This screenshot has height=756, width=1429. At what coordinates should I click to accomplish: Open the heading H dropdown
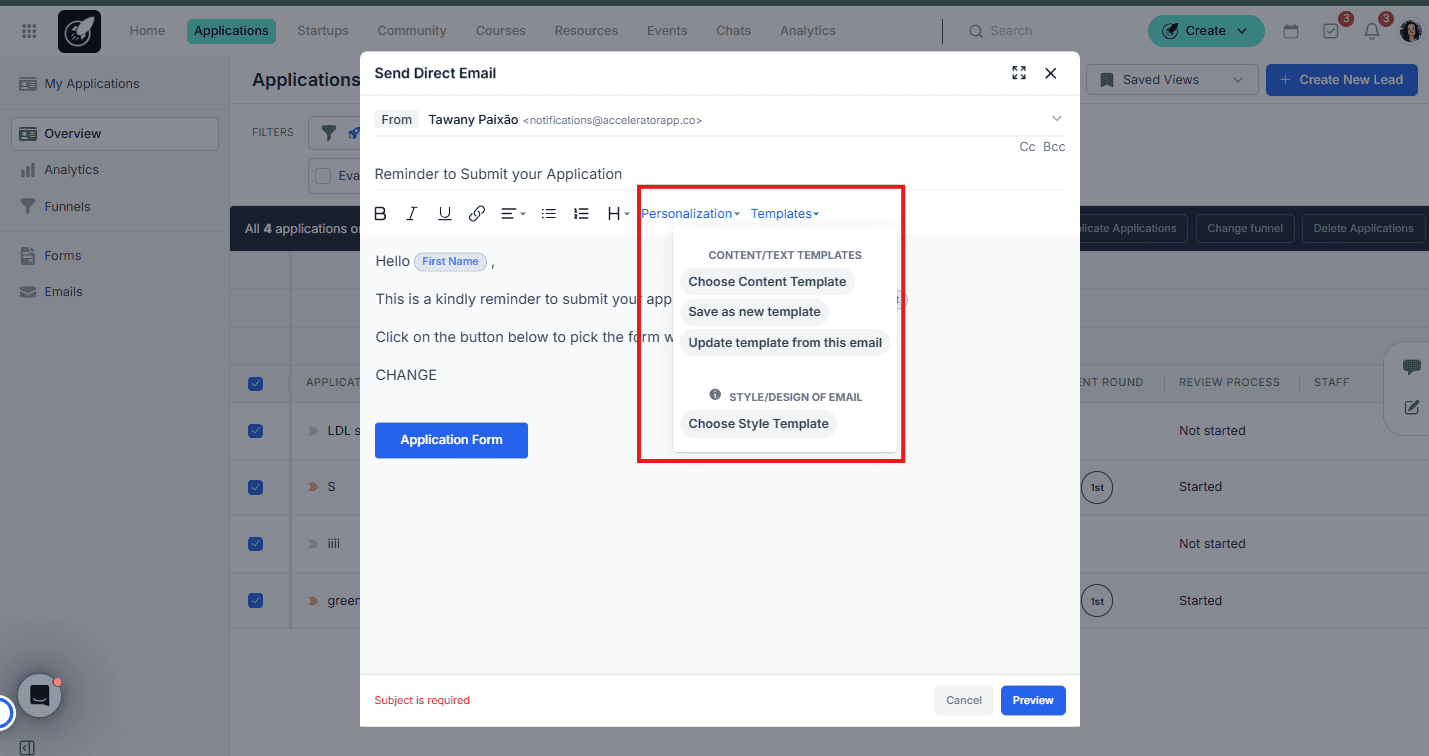click(618, 213)
